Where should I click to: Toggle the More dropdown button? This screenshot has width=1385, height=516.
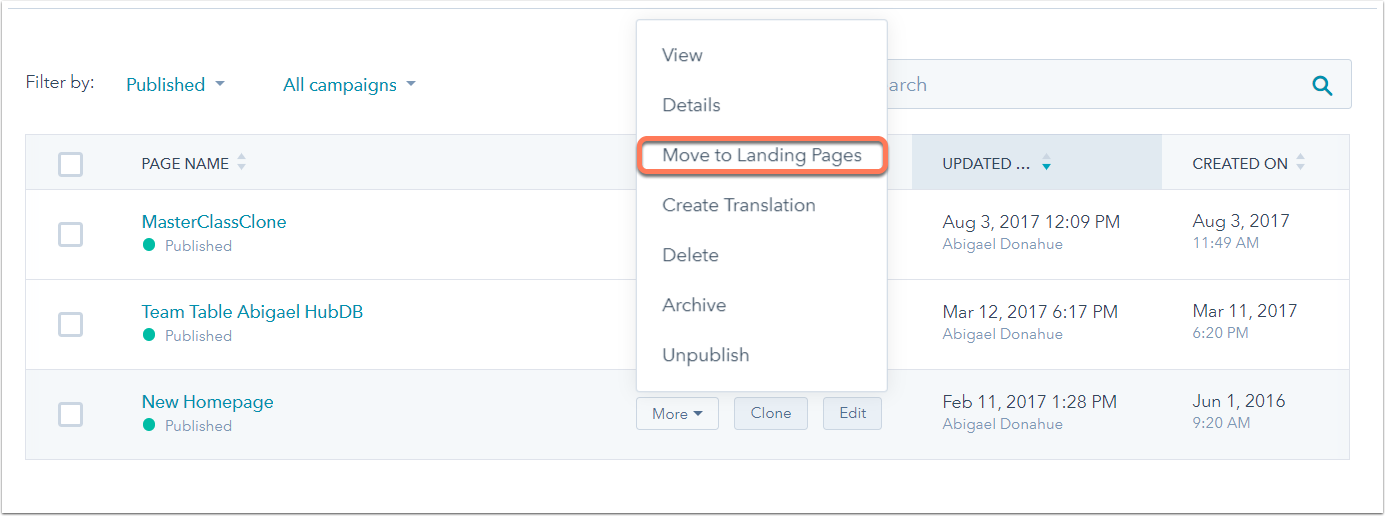[677, 414]
